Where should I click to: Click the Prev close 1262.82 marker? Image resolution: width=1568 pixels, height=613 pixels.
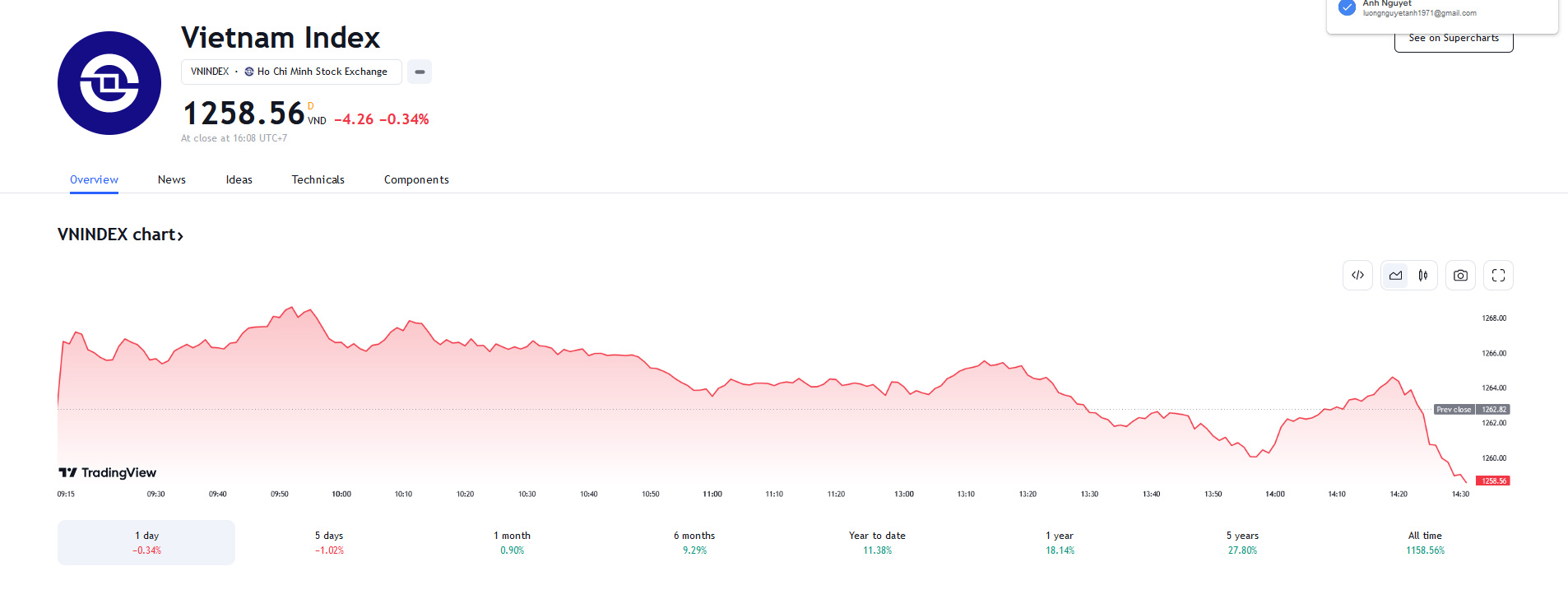coord(1472,409)
